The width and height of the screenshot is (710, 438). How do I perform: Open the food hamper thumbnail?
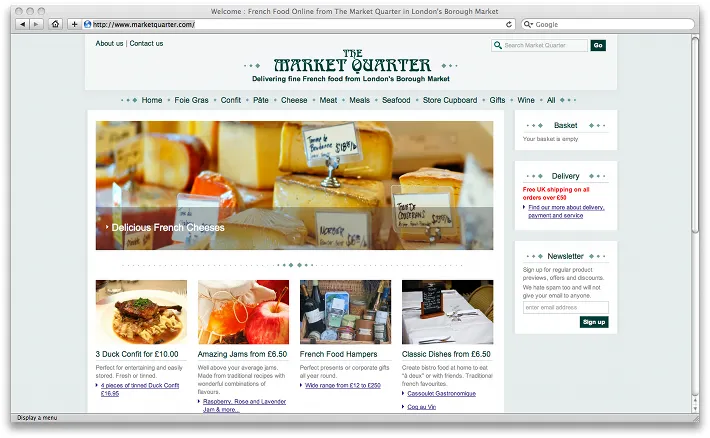[345, 312]
